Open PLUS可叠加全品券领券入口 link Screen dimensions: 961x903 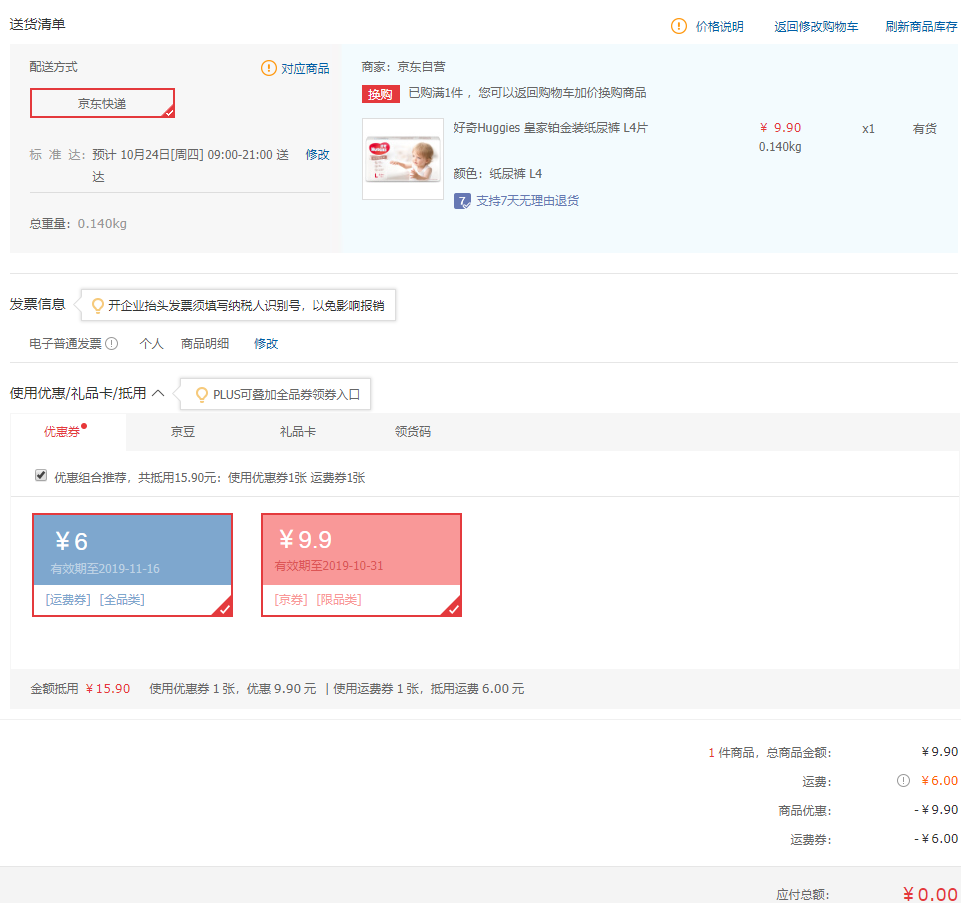[286, 395]
